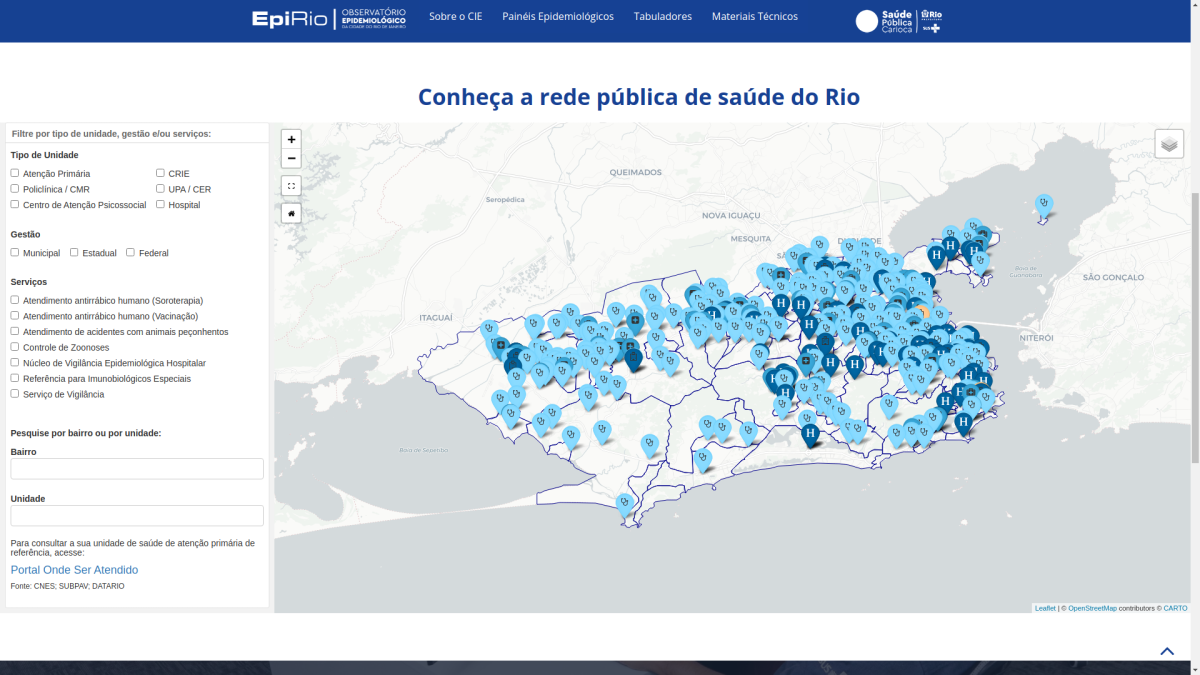Viewport: 1200px width, 675px height.
Task: Open the Painéis Epidemiológicos menu
Action: 557,17
